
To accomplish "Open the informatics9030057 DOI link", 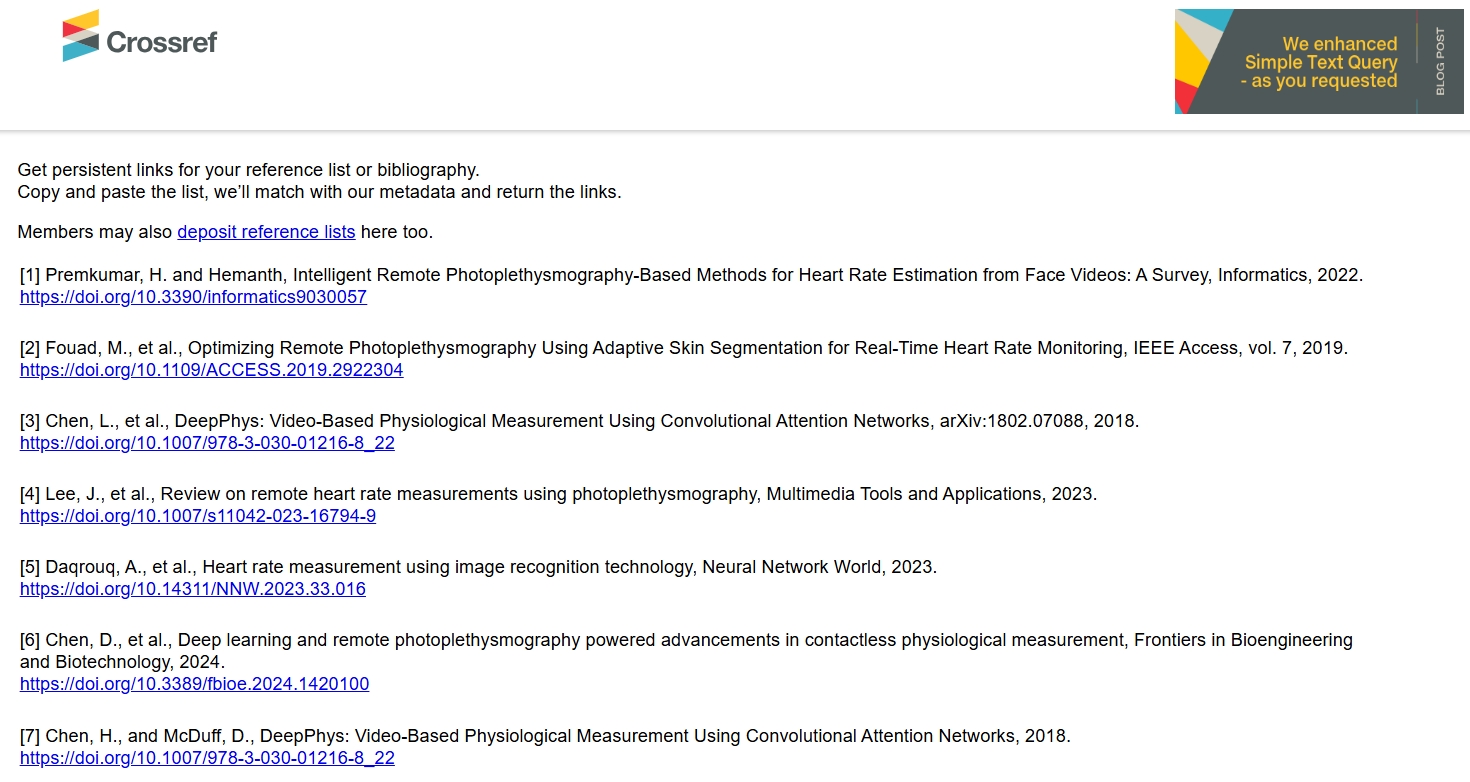I will tap(193, 297).
